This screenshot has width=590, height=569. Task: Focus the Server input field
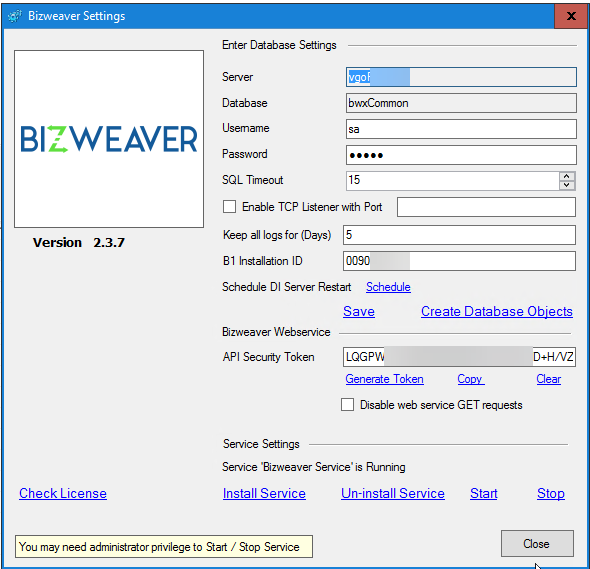tap(461, 77)
